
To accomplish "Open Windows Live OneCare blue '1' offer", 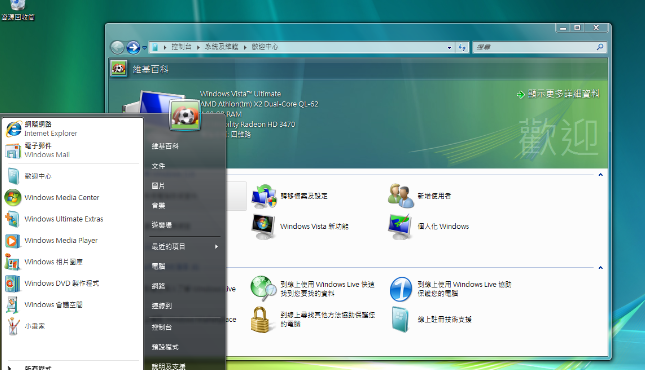I will coord(450,289).
